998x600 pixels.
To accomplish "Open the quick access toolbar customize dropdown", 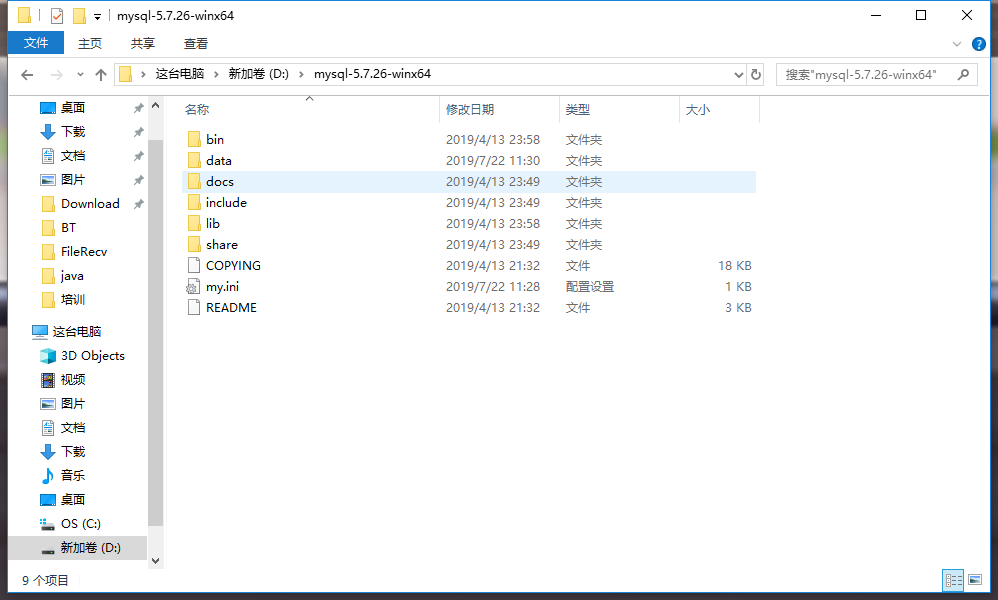I will (x=97, y=17).
